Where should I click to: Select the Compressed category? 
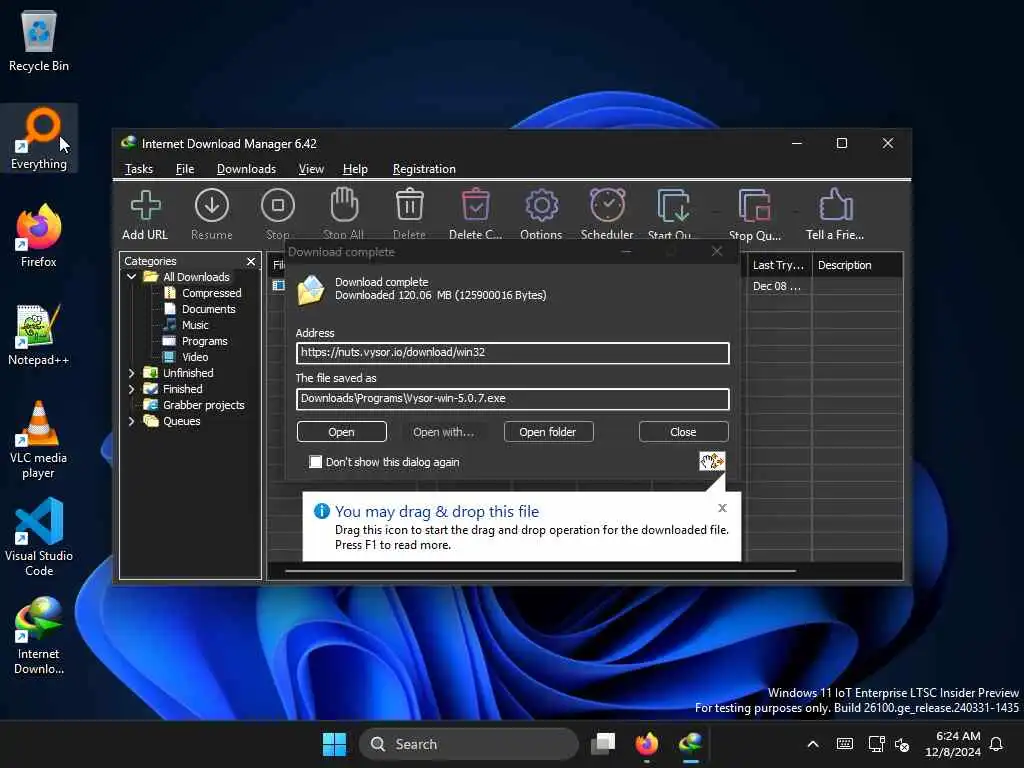pos(212,293)
